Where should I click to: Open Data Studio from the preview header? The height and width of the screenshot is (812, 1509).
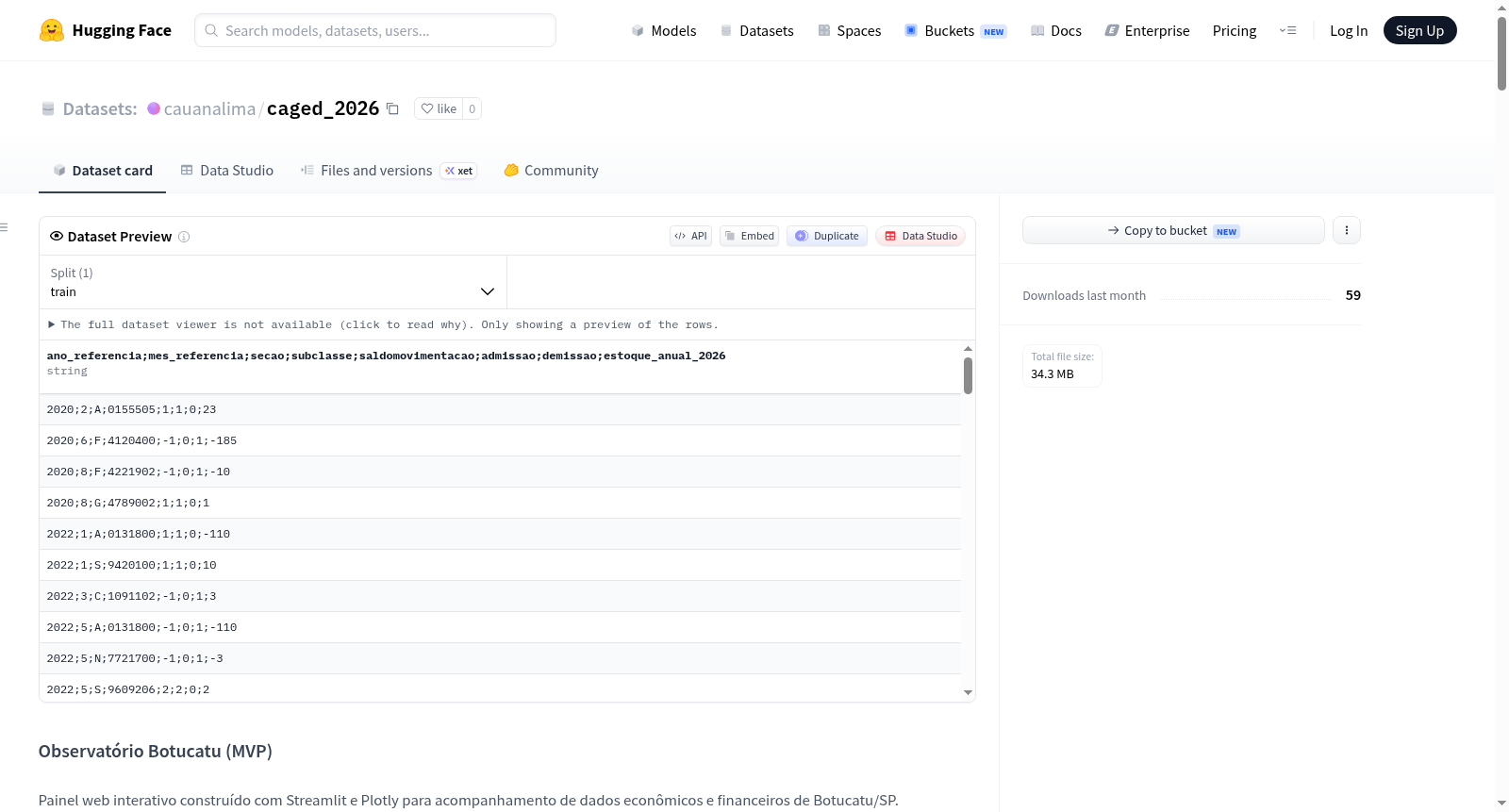pos(920,236)
